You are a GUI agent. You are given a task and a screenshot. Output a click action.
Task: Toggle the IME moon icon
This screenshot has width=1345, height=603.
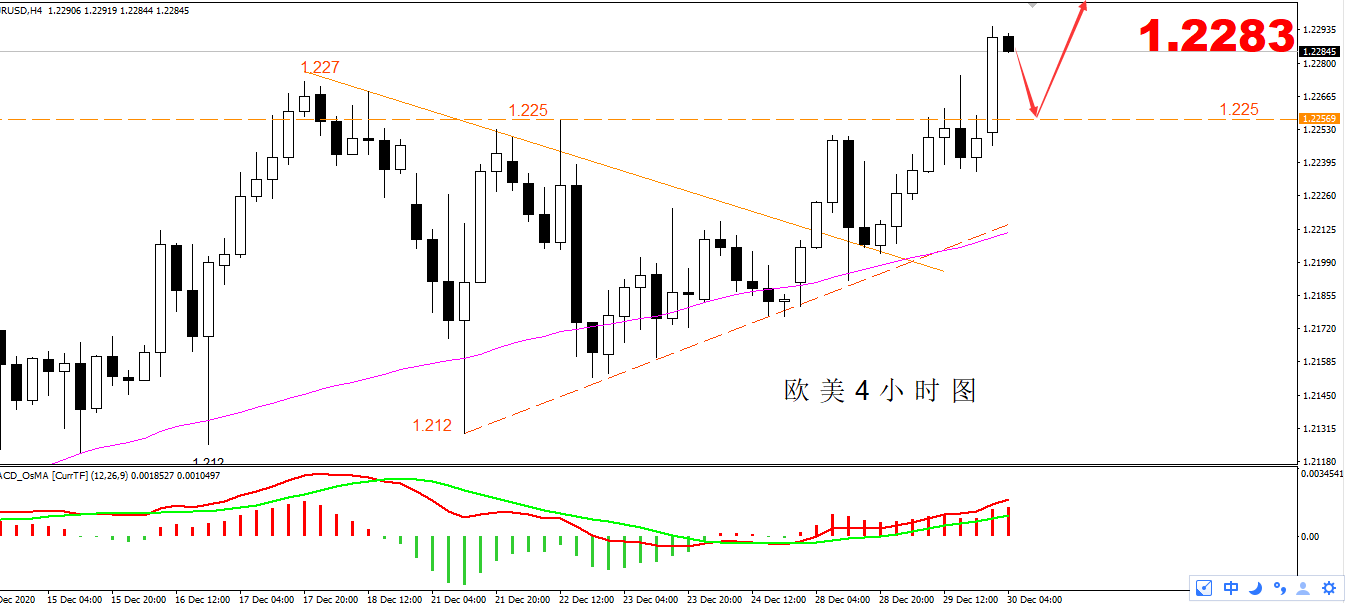pyautogui.click(x=1255, y=588)
